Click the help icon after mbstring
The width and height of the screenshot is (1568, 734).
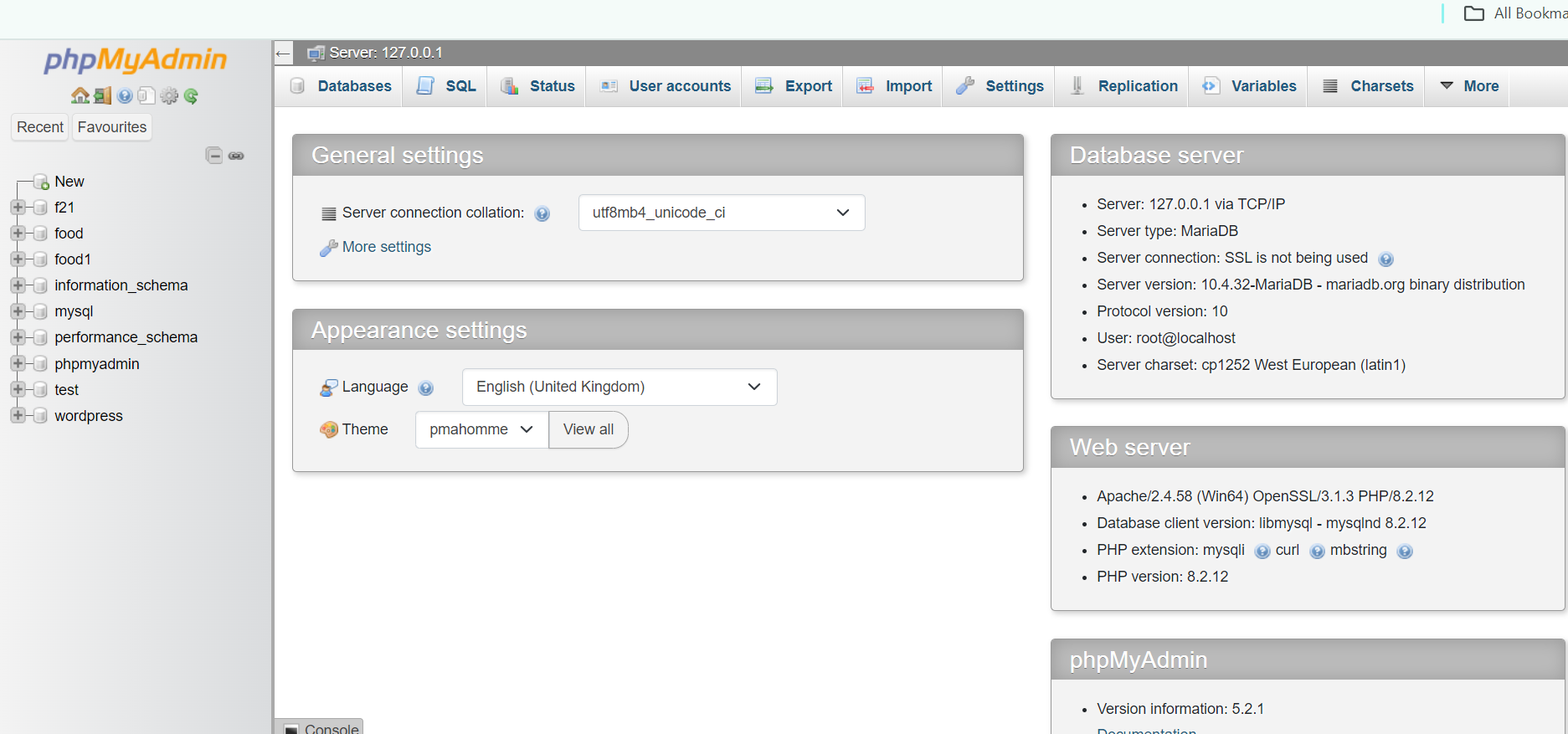pos(1405,551)
